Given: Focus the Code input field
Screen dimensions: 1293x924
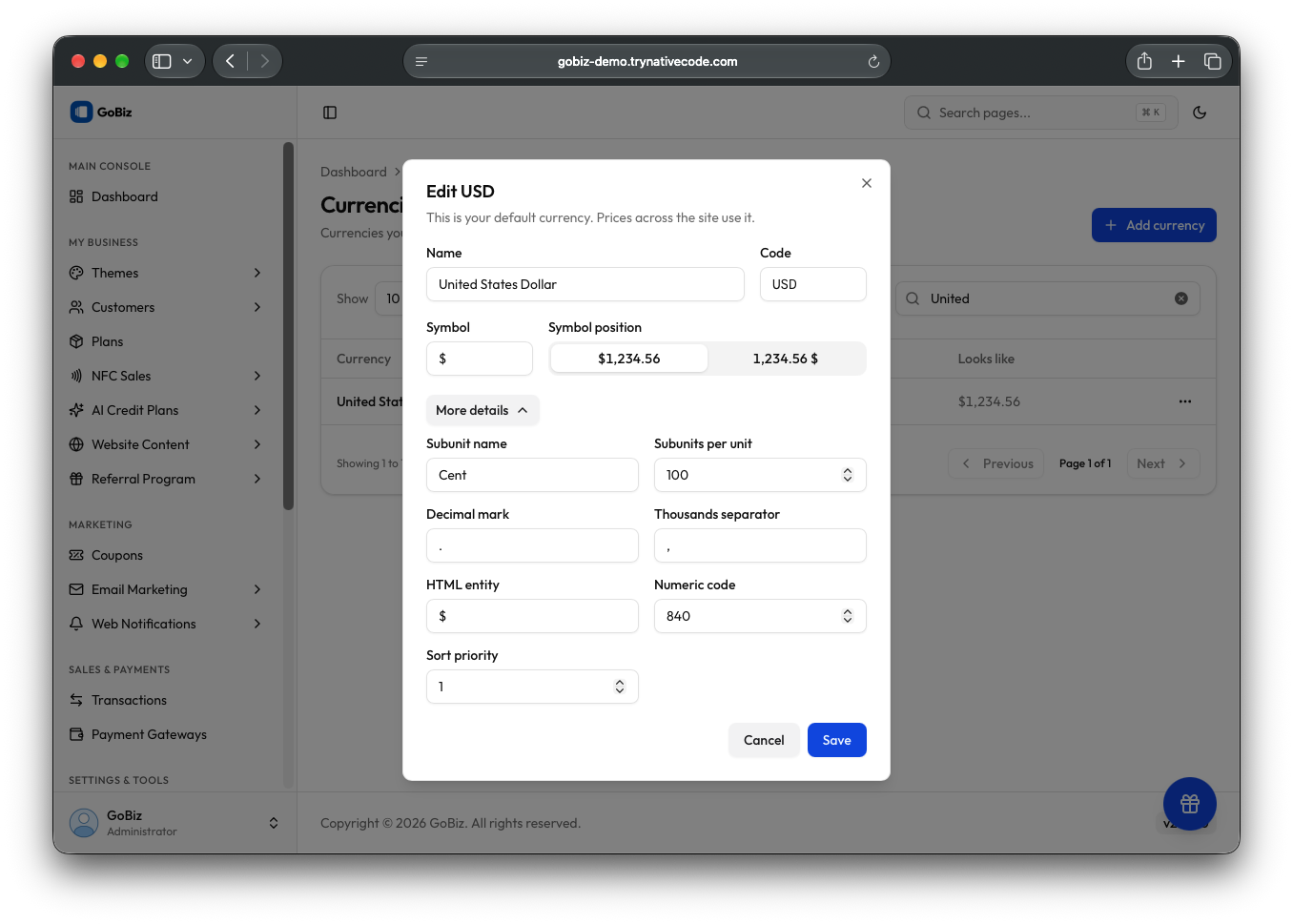Looking at the screenshot, I should pyautogui.click(x=813, y=284).
